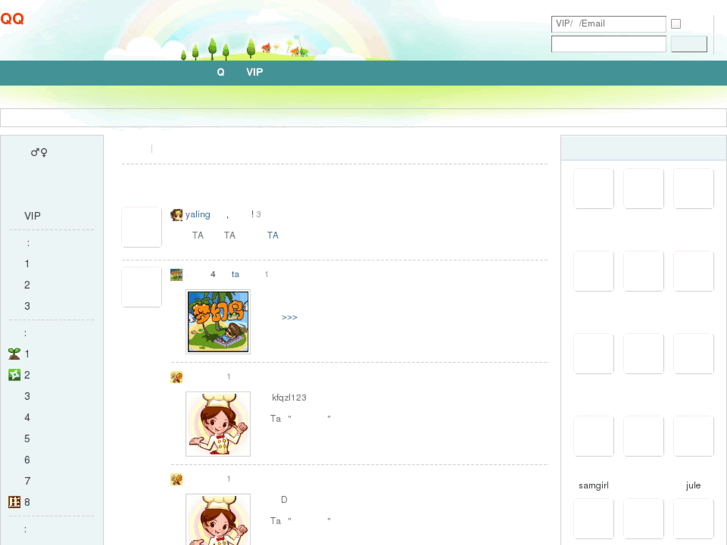
Task: Select item 5 in the left sidebar list
Action: tap(27, 439)
